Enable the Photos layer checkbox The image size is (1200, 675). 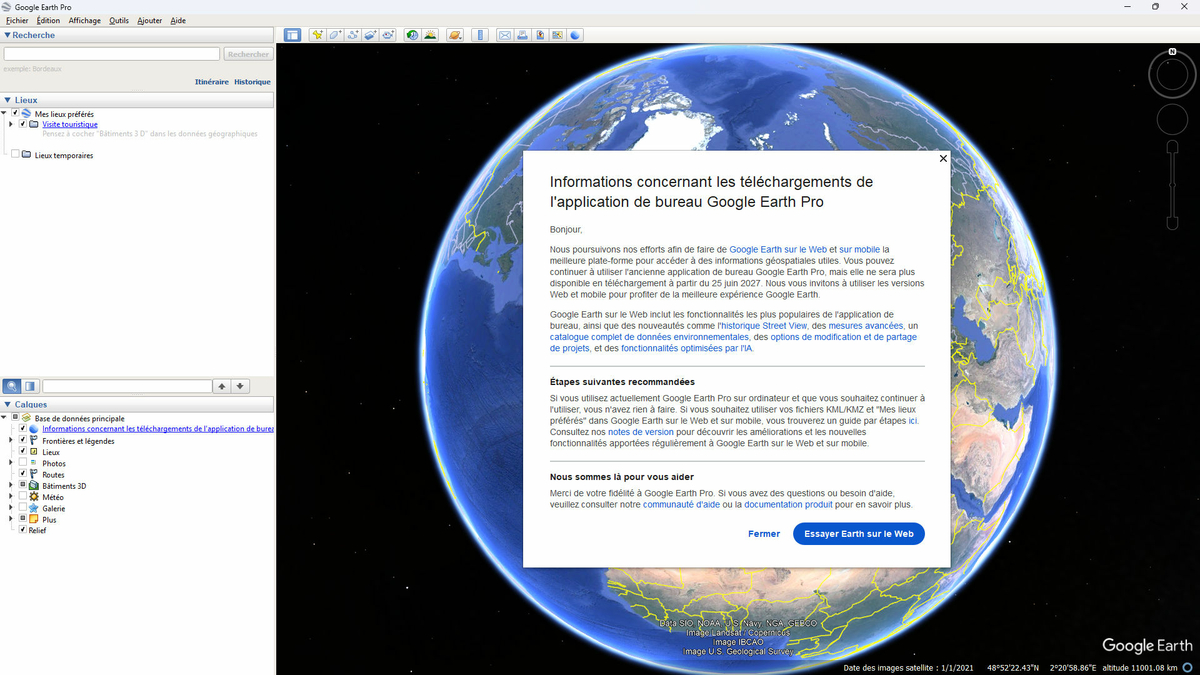click(23, 463)
